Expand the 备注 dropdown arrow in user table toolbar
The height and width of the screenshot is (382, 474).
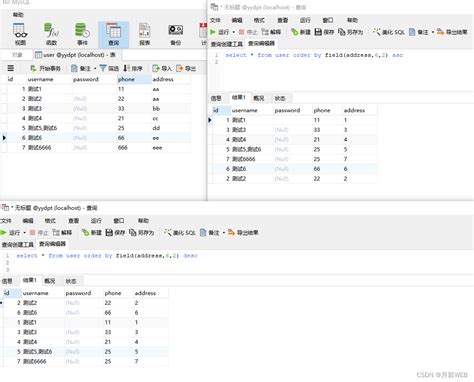(95, 68)
